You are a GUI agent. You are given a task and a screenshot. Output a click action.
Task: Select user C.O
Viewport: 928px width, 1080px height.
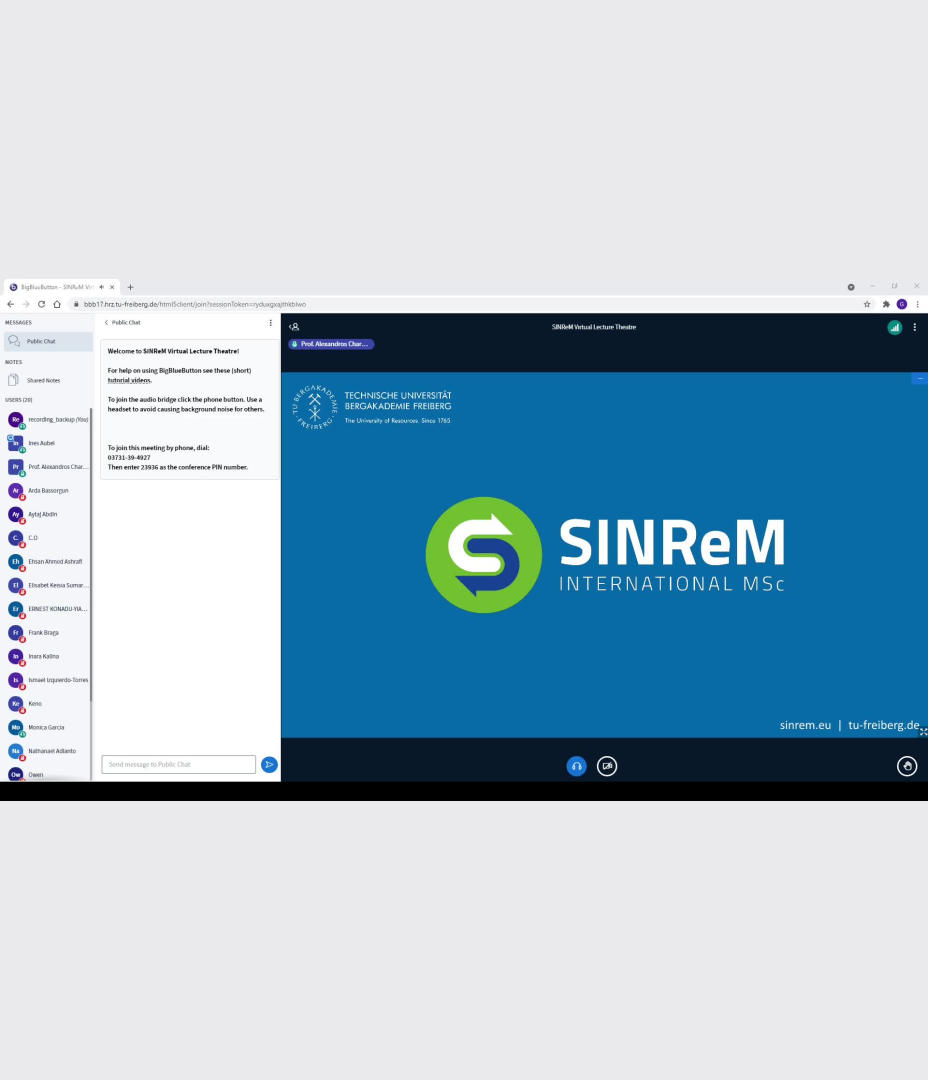[48, 538]
